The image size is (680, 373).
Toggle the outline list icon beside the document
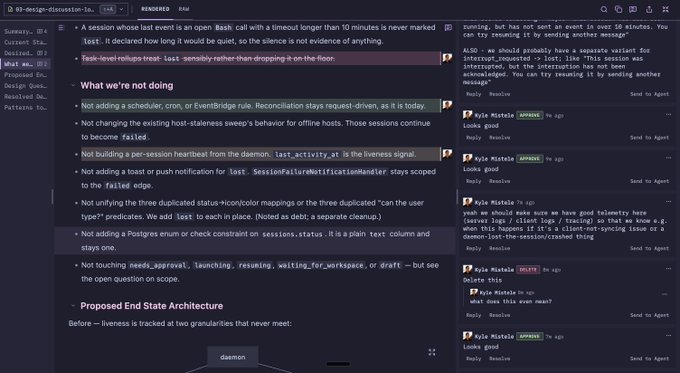tap(61, 28)
